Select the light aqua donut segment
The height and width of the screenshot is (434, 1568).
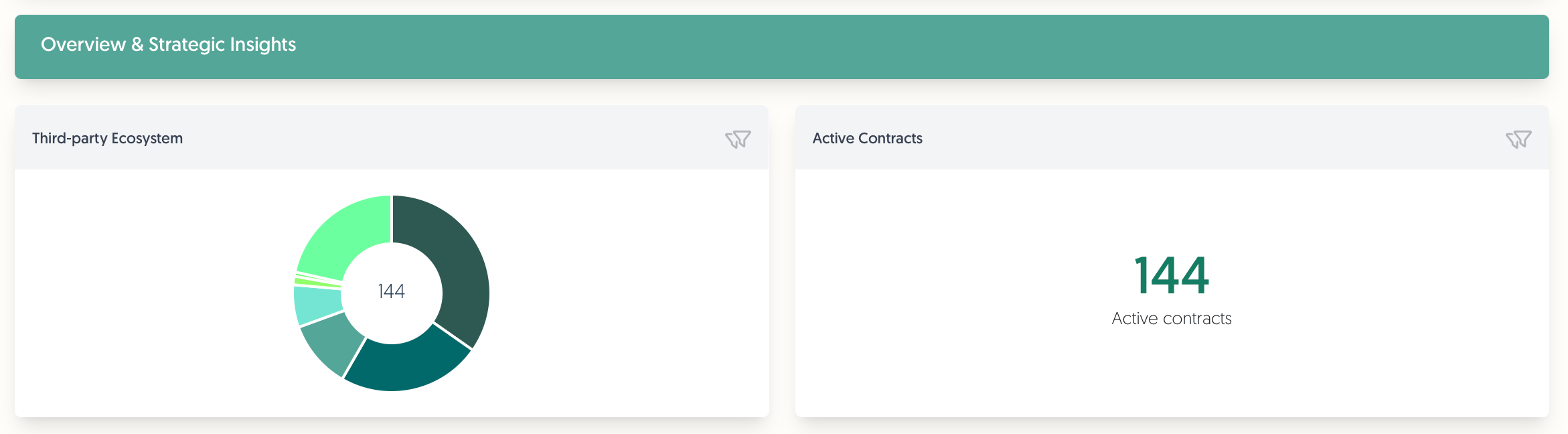coord(316,305)
